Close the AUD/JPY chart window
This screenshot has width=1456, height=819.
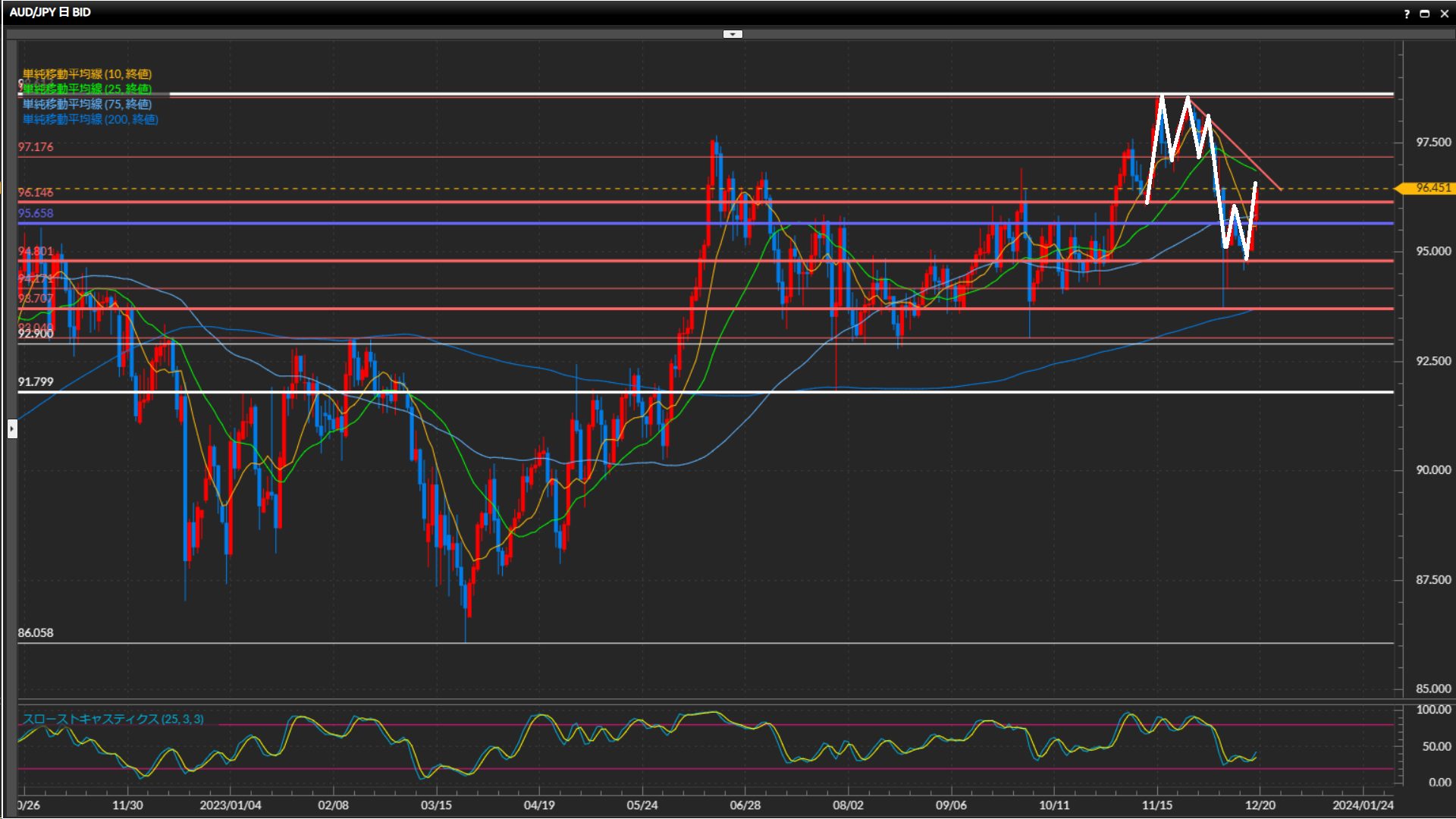tap(1444, 13)
